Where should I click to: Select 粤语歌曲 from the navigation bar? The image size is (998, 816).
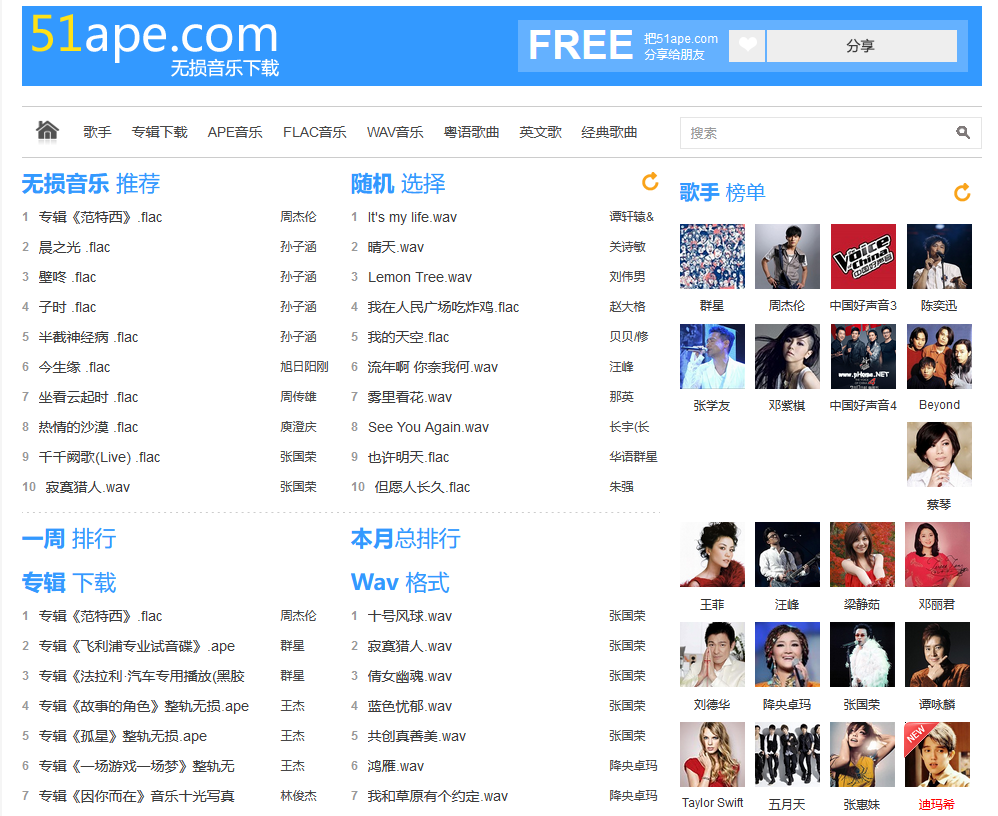[x=471, y=131]
